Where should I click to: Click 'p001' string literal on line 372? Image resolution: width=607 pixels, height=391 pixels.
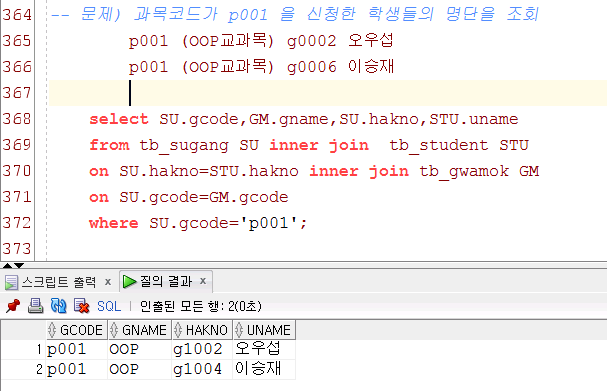click(x=269, y=223)
